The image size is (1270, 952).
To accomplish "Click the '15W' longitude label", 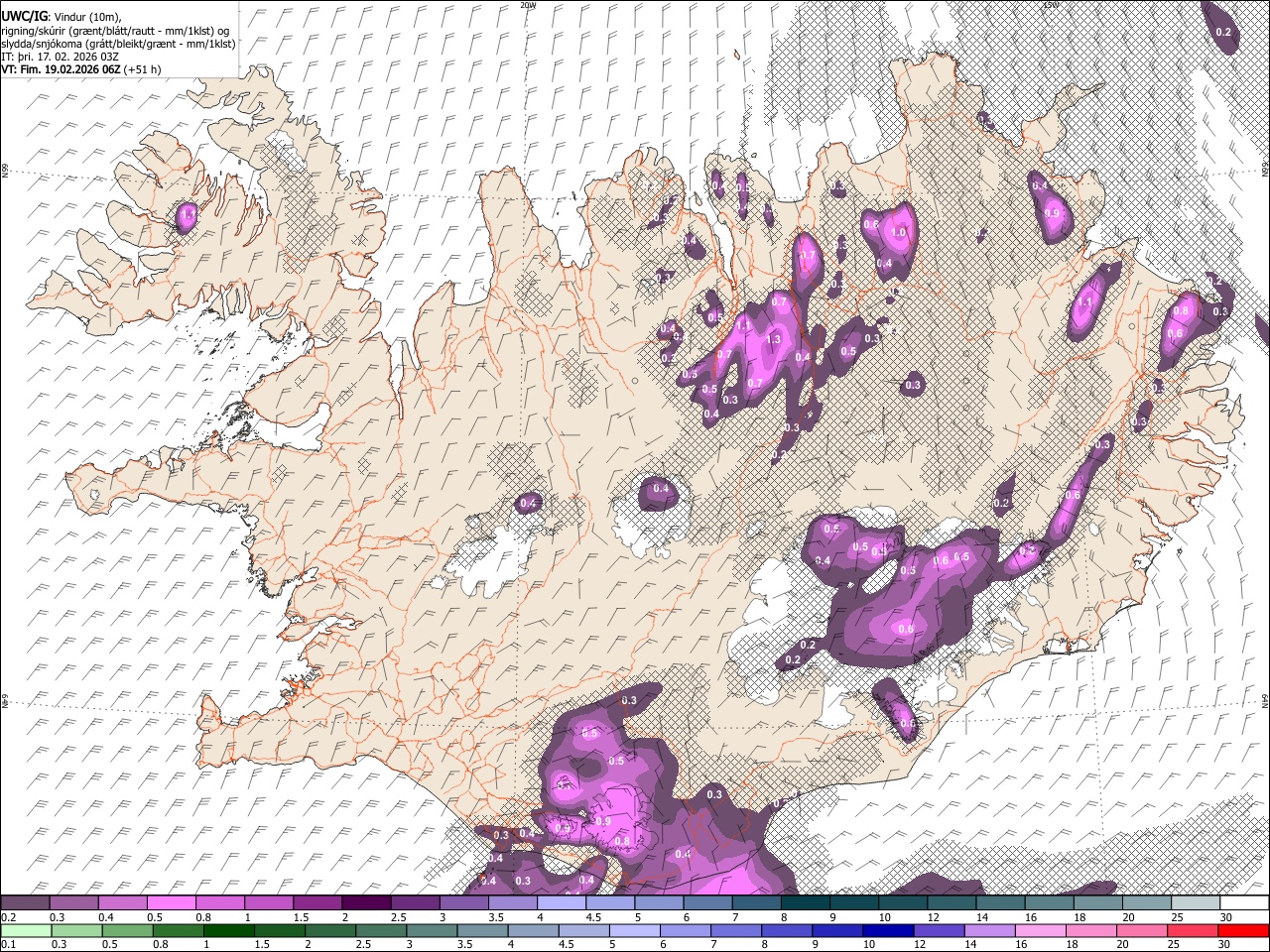I will click(x=1050, y=5).
